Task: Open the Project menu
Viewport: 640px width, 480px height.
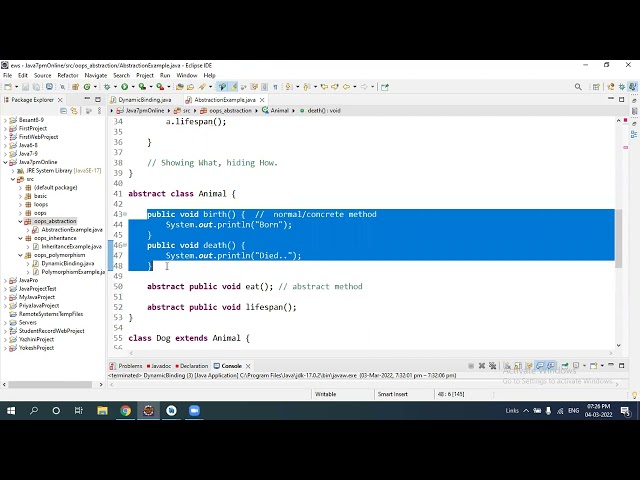Action: (145, 76)
